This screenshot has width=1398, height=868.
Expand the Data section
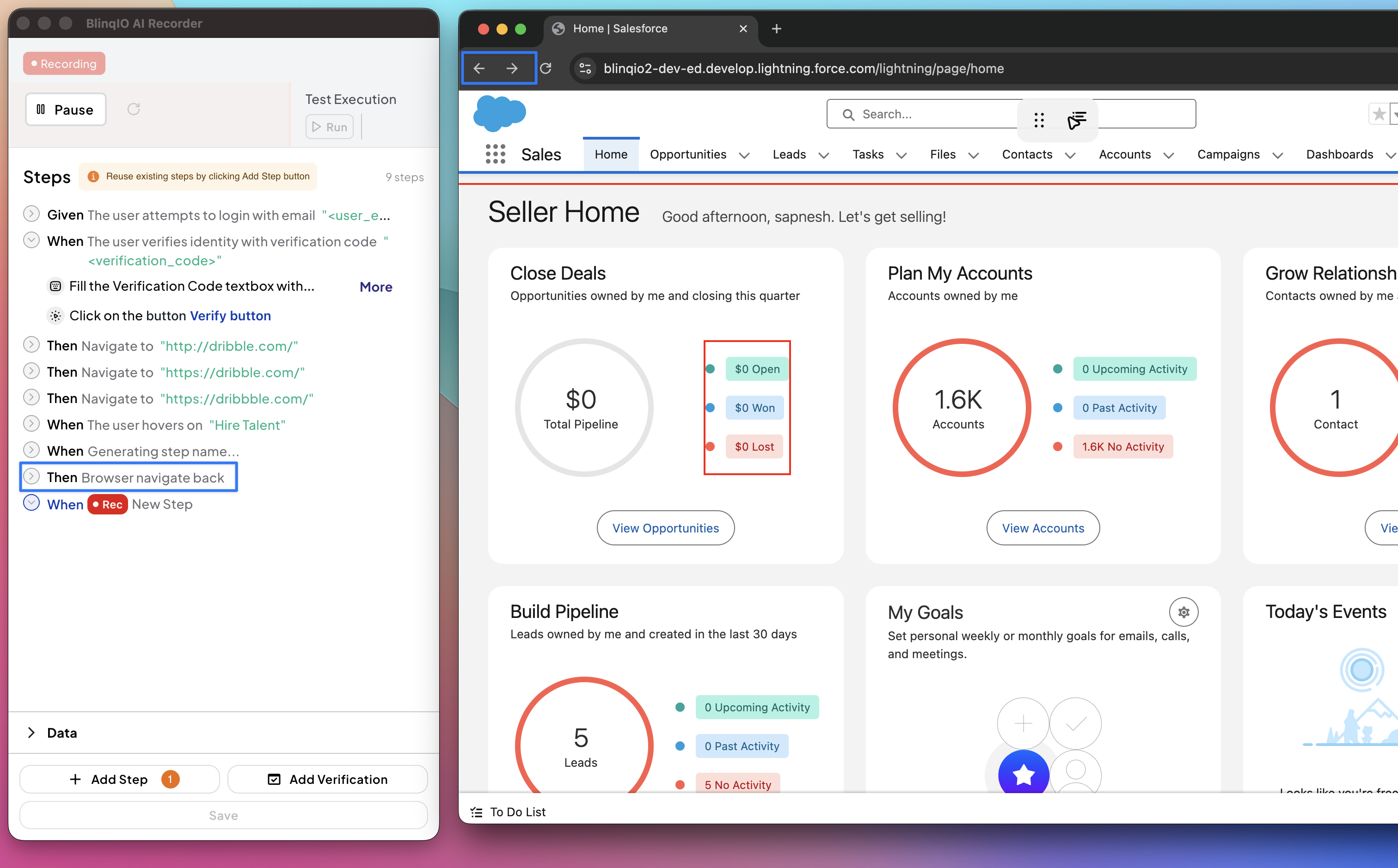(x=31, y=733)
